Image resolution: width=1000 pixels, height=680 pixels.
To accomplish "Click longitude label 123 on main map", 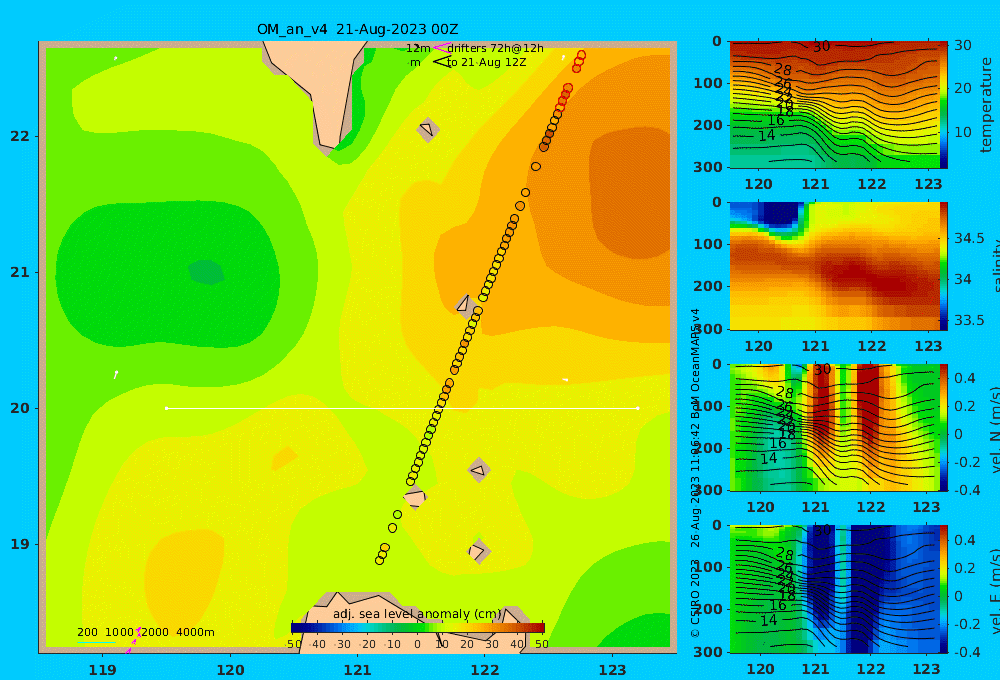I will pyautogui.click(x=613, y=670).
